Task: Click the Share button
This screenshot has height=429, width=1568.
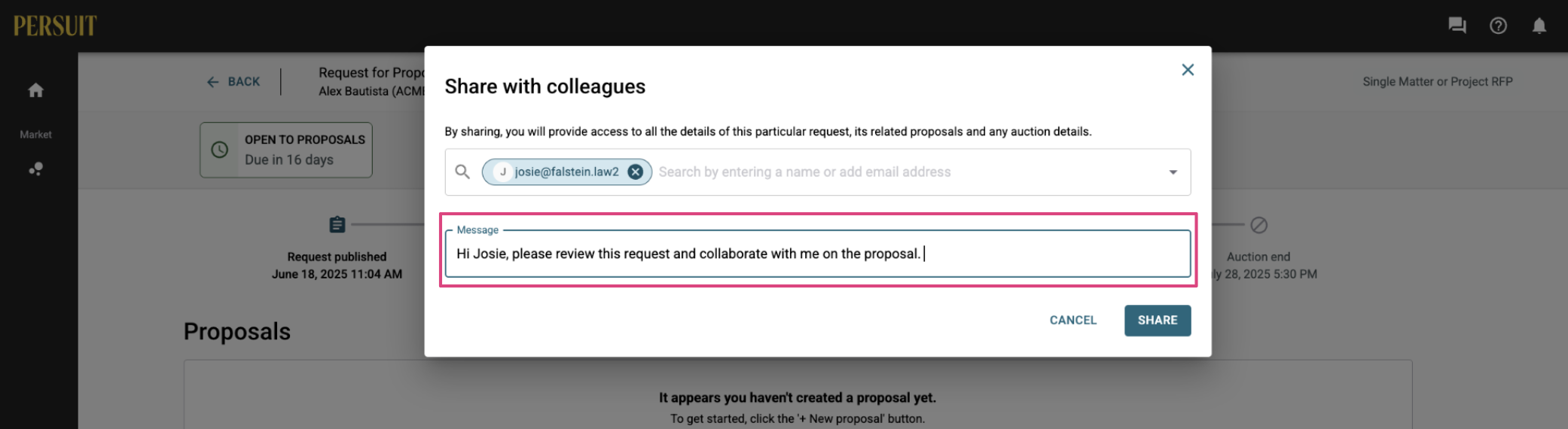Action: coord(1158,320)
